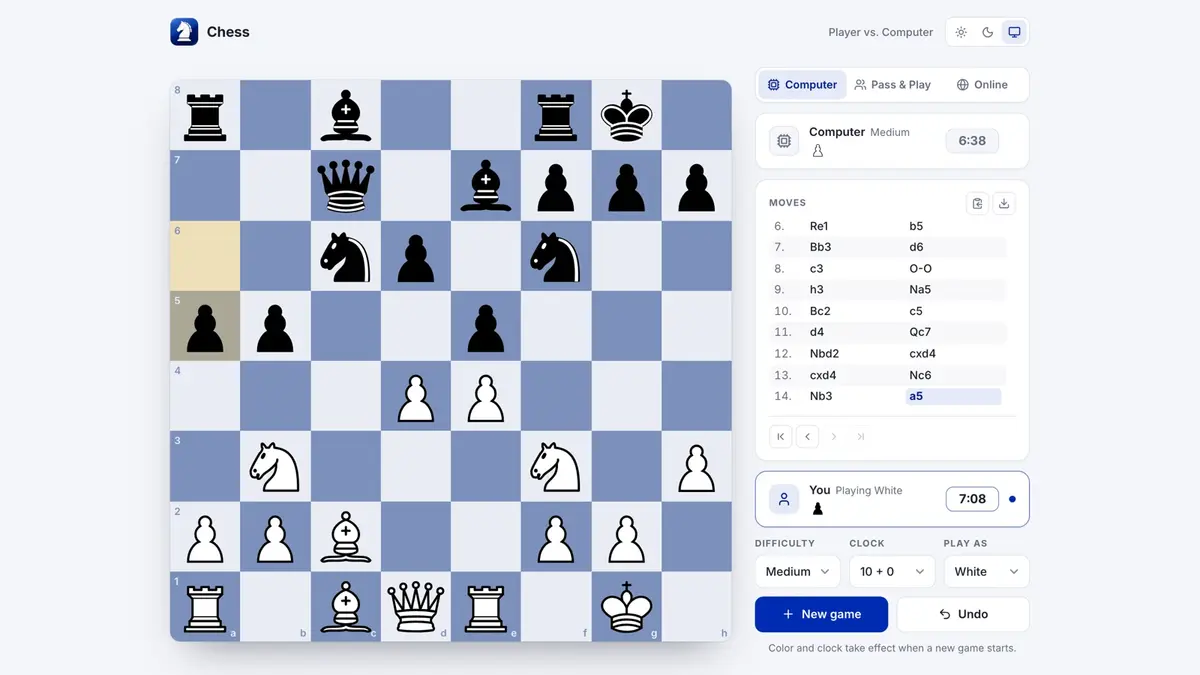1200x675 pixels.
Task: Go to previous move arrow
Action: pyautogui.click(x=808, y=436)
